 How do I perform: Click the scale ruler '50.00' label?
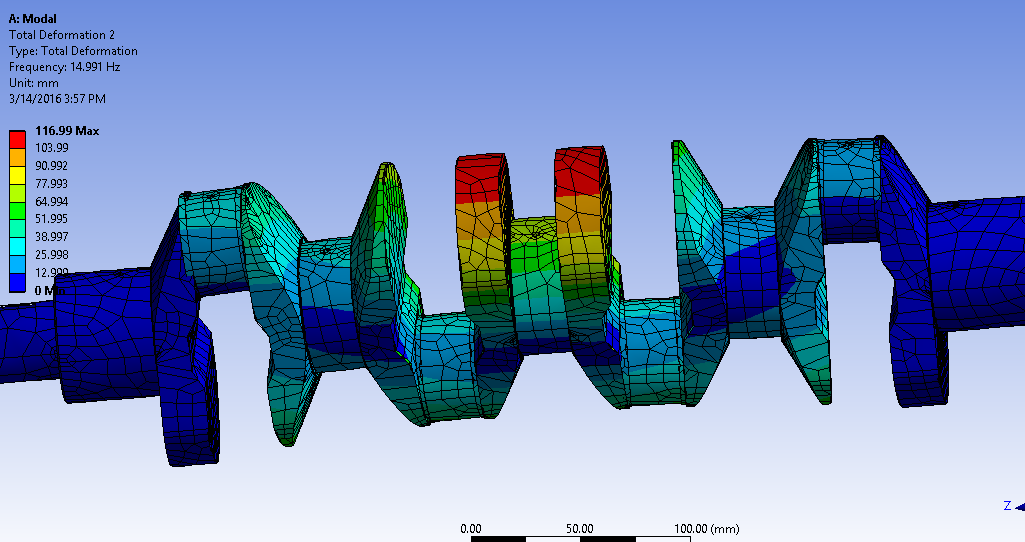[580, 529]
